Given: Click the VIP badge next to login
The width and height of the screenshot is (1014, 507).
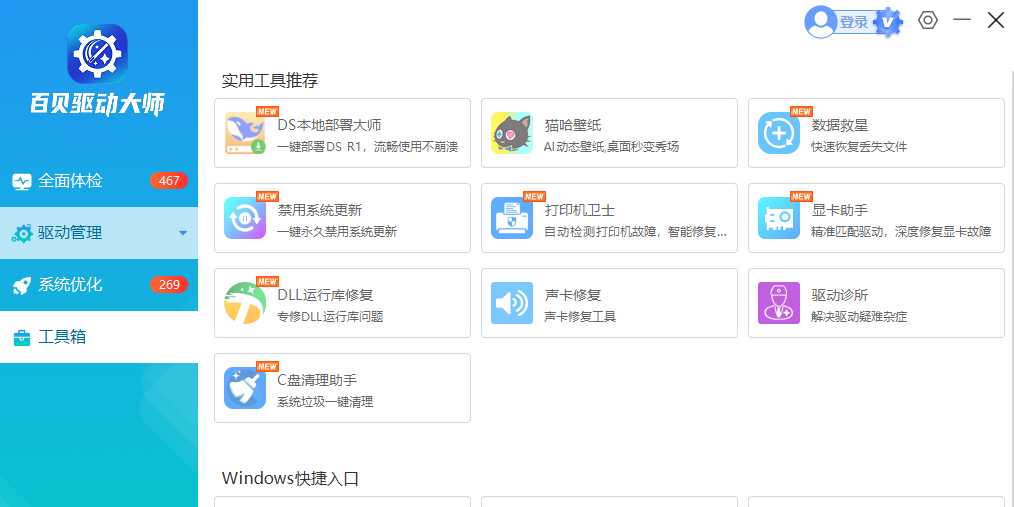Looking at the screenshot, I should pos(887,22).
